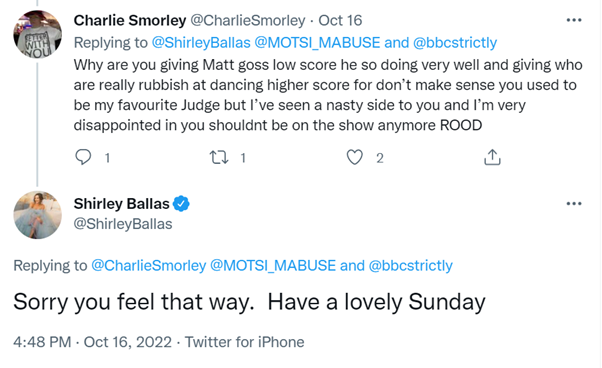Click the Shirley Ballas display name

pyautogui.click(x=121, y=204)
